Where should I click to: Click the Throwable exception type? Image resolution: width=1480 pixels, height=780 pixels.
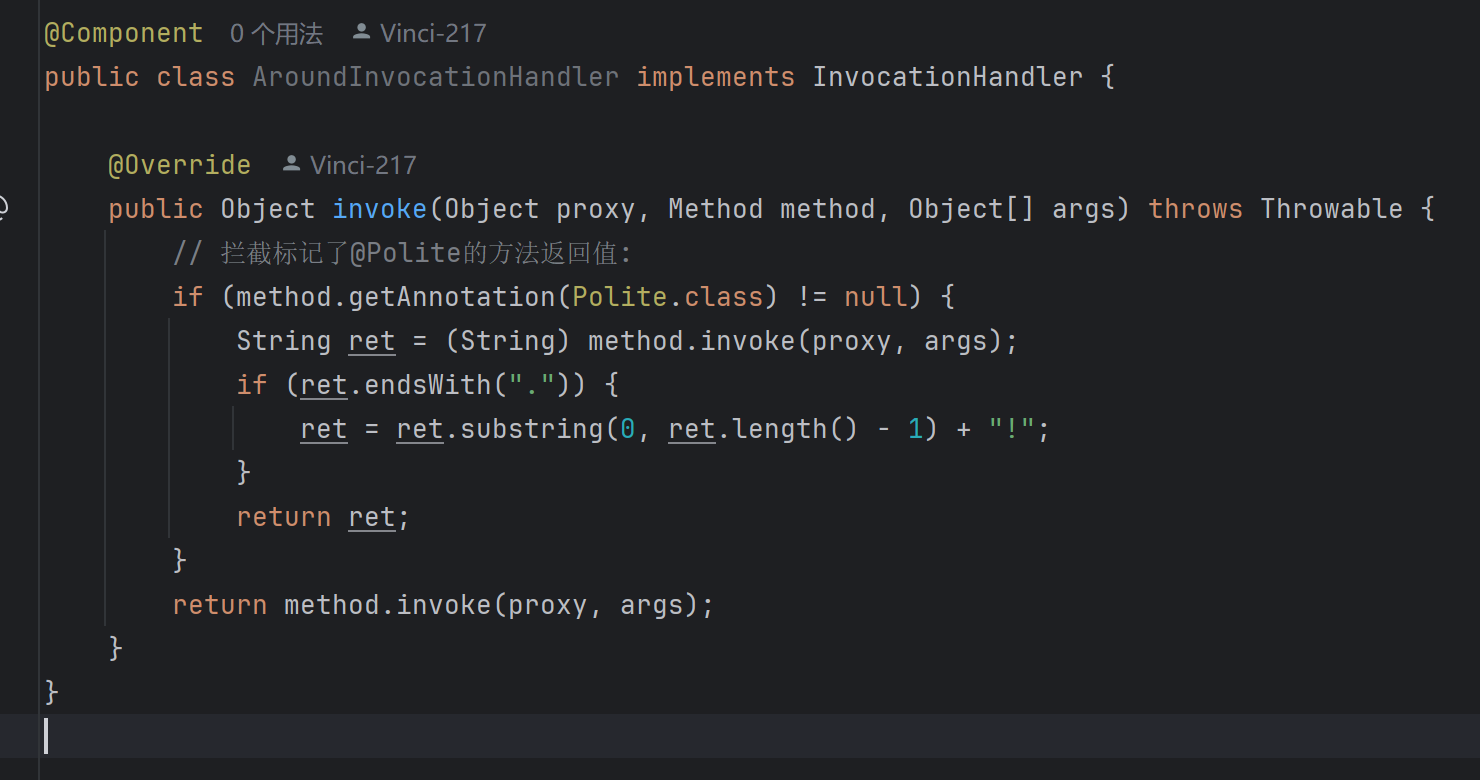(x=1332, y=209)
